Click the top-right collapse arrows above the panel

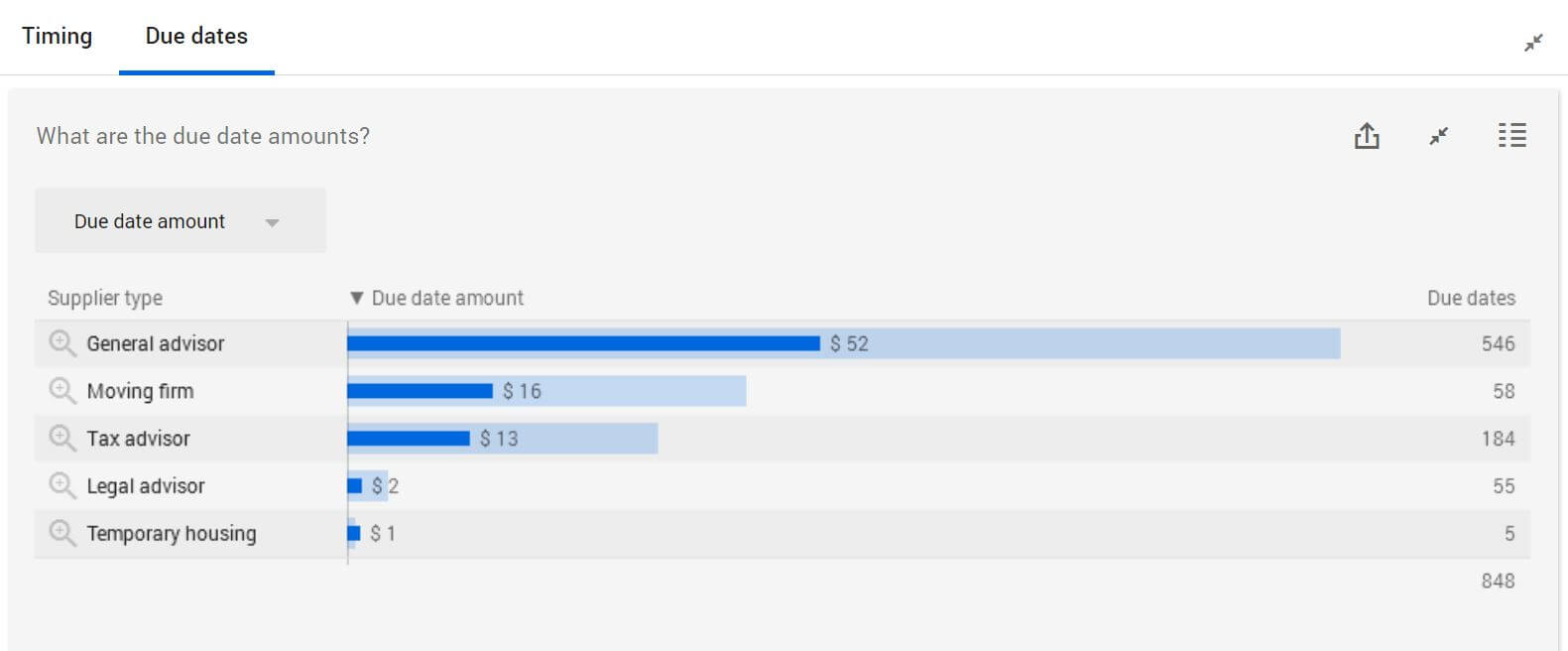point(1533,43)
